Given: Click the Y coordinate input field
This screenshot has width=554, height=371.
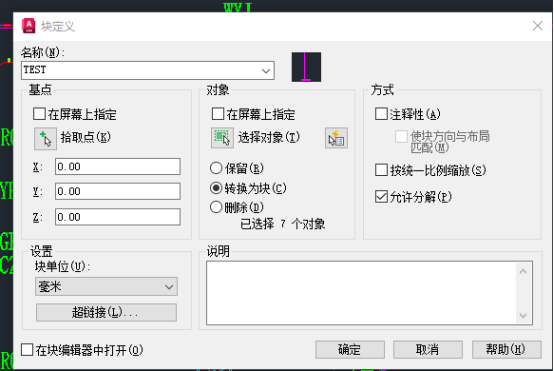Looking at the screenshot, I should point(118,191).
